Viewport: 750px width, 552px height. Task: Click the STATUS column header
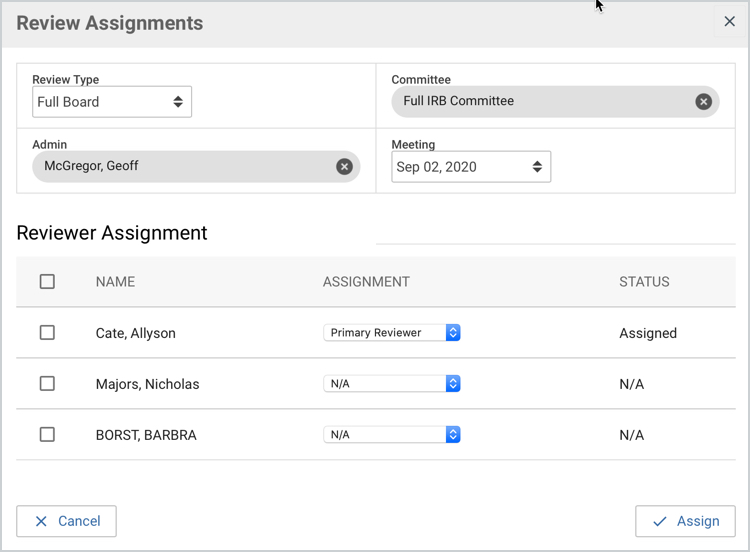pyautogui.click(x=644, y=282)
